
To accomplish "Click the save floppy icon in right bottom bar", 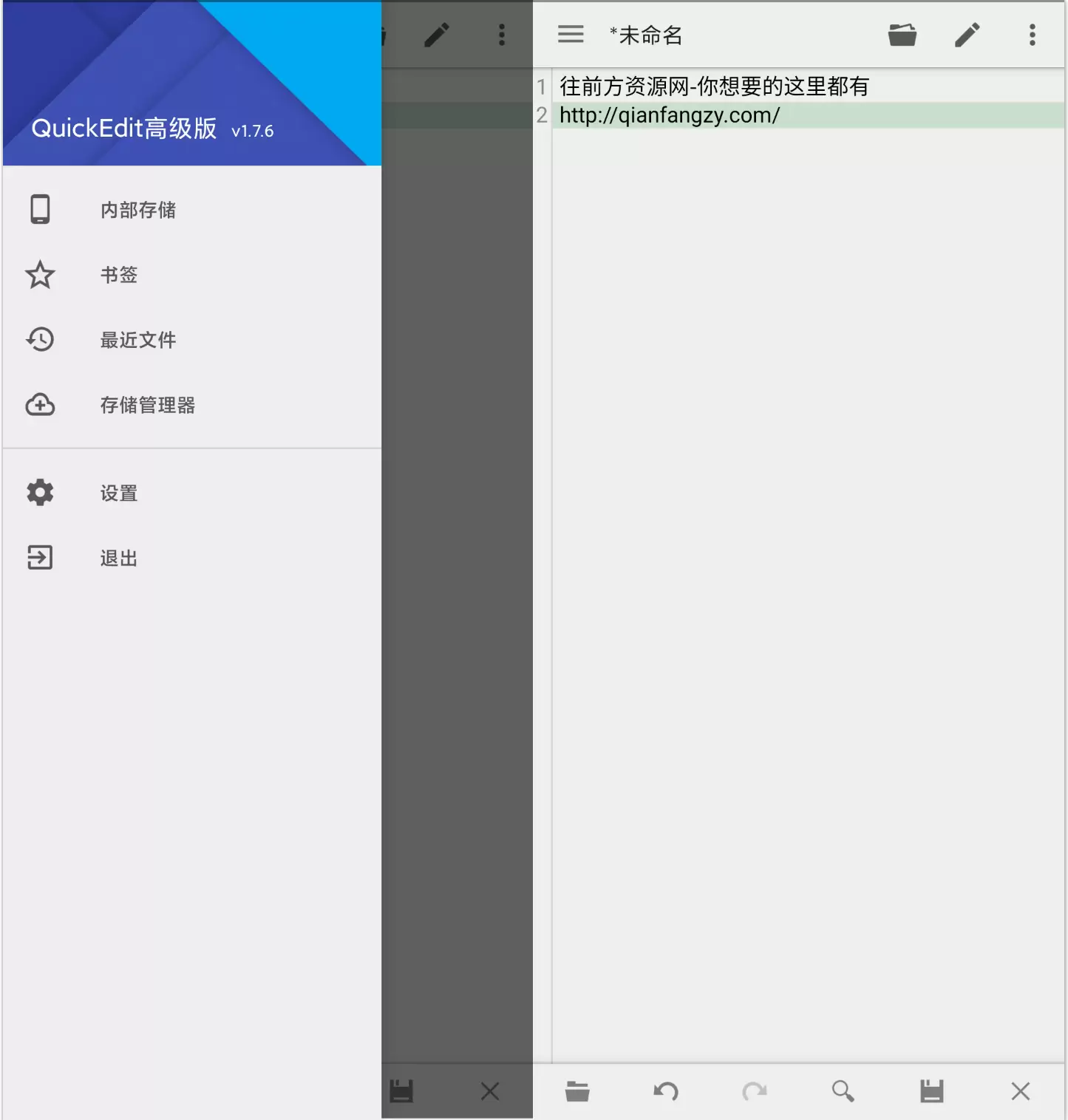I will pos(932,1091).
